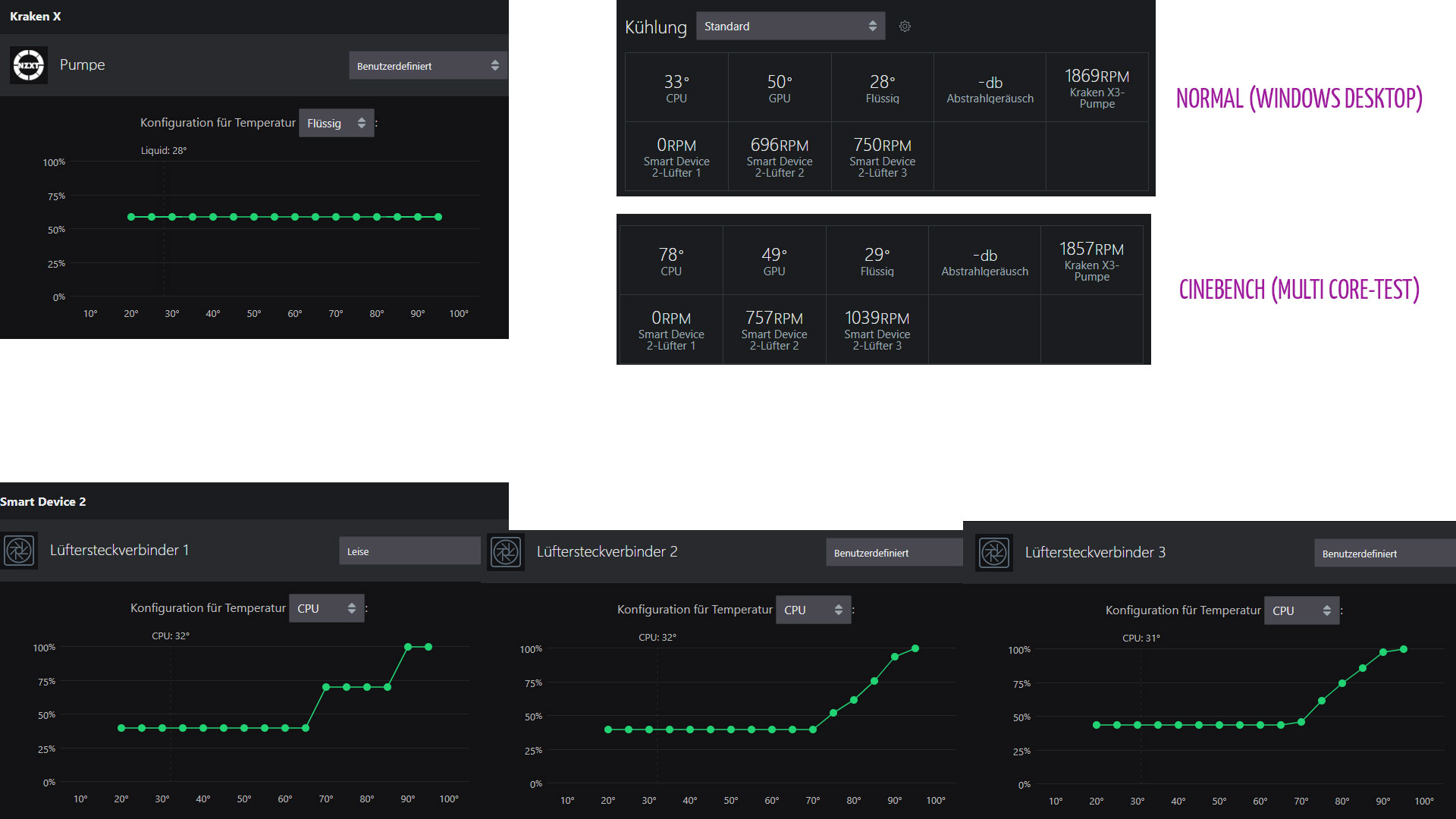Open CPU temperature source dropdown for fan 2
The image size is (1456, 819).
point(813,610)
